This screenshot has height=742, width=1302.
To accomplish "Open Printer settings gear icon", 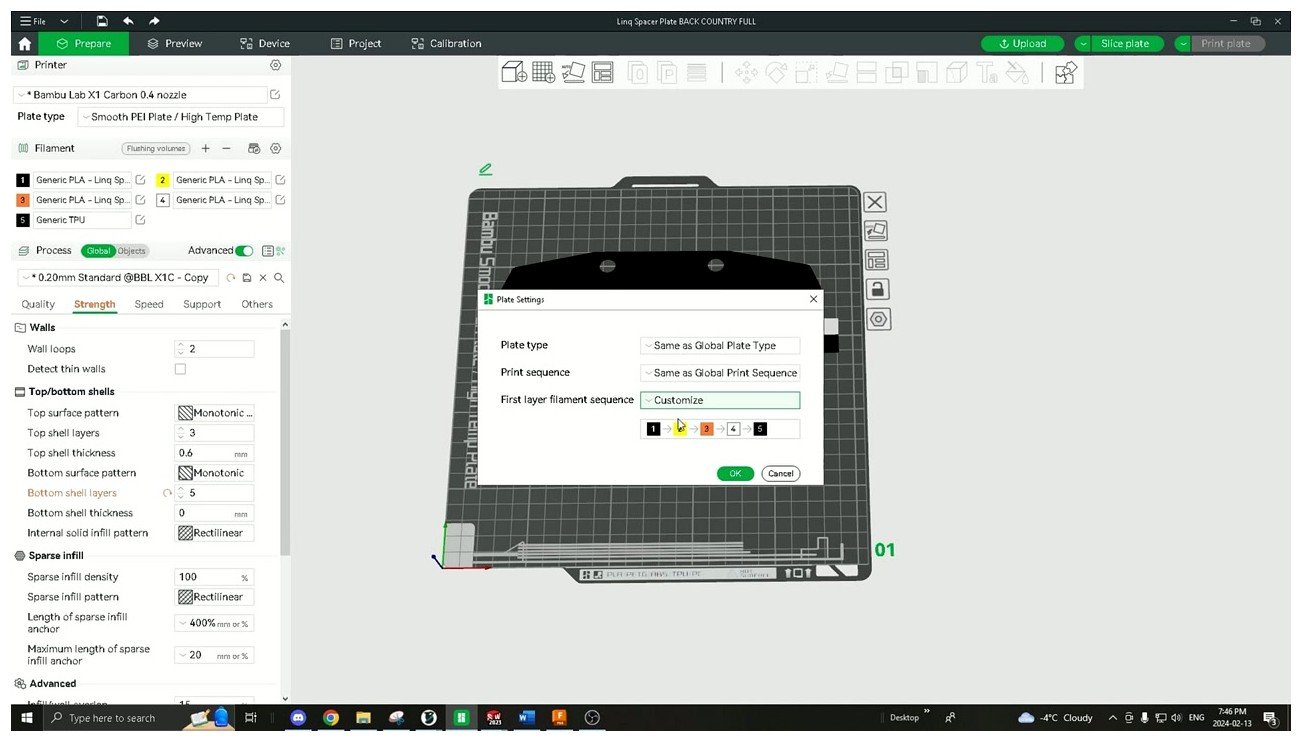I will click(x=275, y=65).
